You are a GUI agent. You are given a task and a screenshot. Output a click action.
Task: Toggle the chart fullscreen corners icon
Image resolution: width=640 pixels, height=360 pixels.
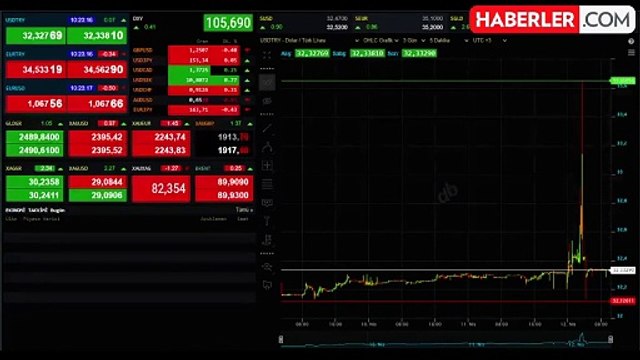267,55
